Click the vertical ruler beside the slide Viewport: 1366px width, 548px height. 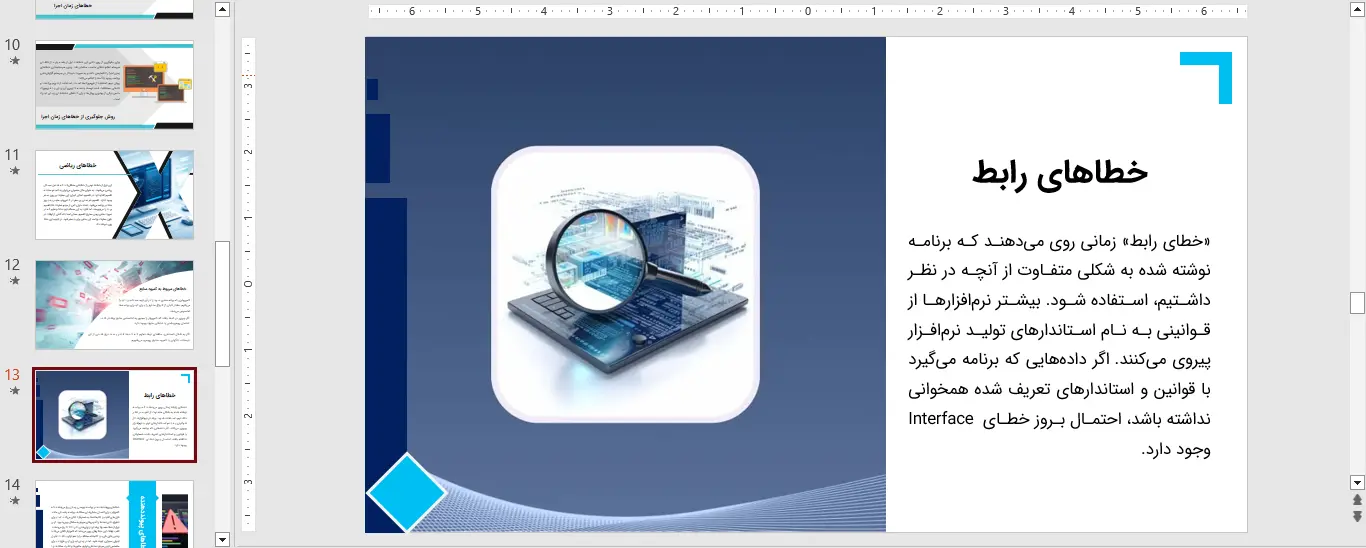point(249,284)
